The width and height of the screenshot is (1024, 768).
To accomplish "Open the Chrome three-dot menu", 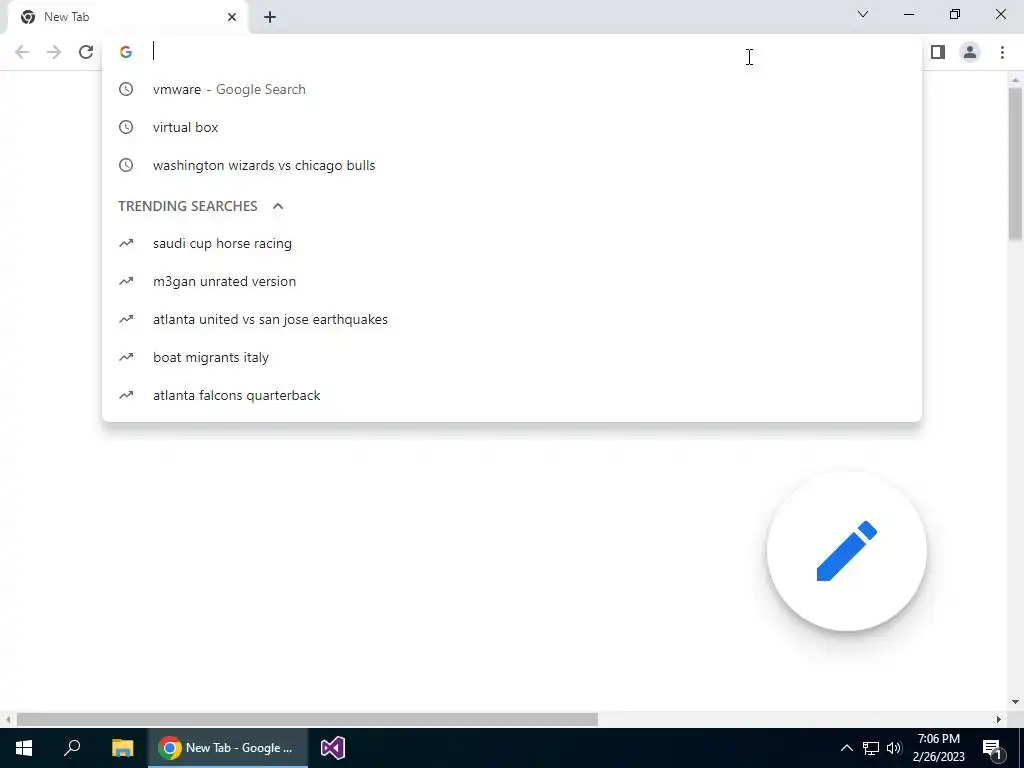I will (x=1002, y=52).
